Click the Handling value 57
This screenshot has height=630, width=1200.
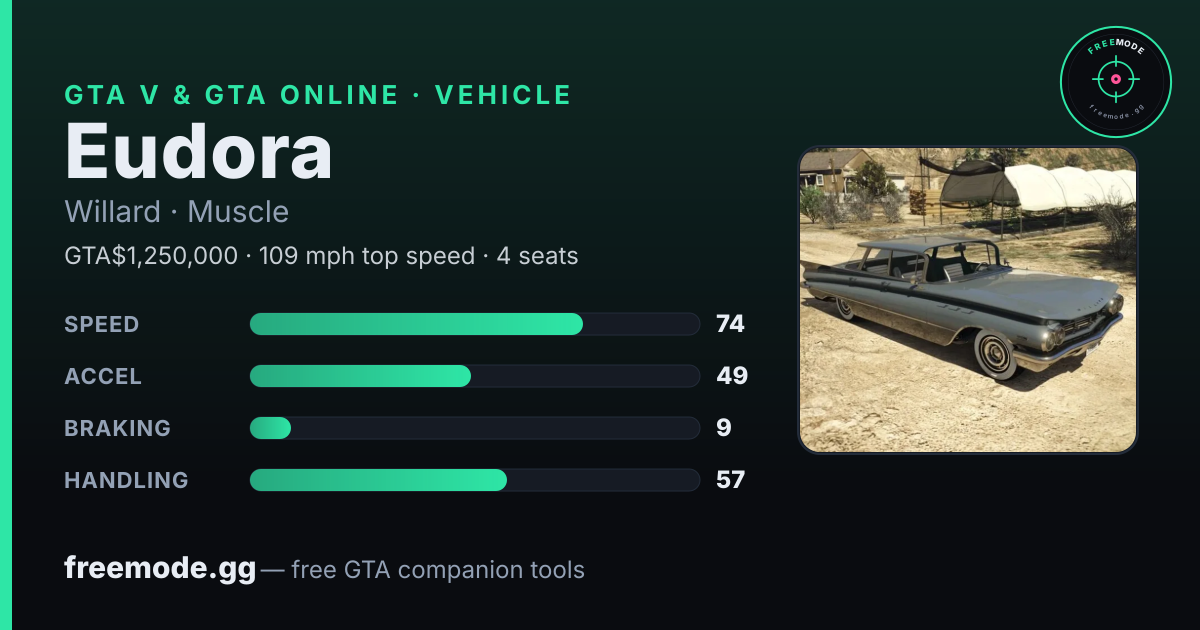tap(731, 480)
